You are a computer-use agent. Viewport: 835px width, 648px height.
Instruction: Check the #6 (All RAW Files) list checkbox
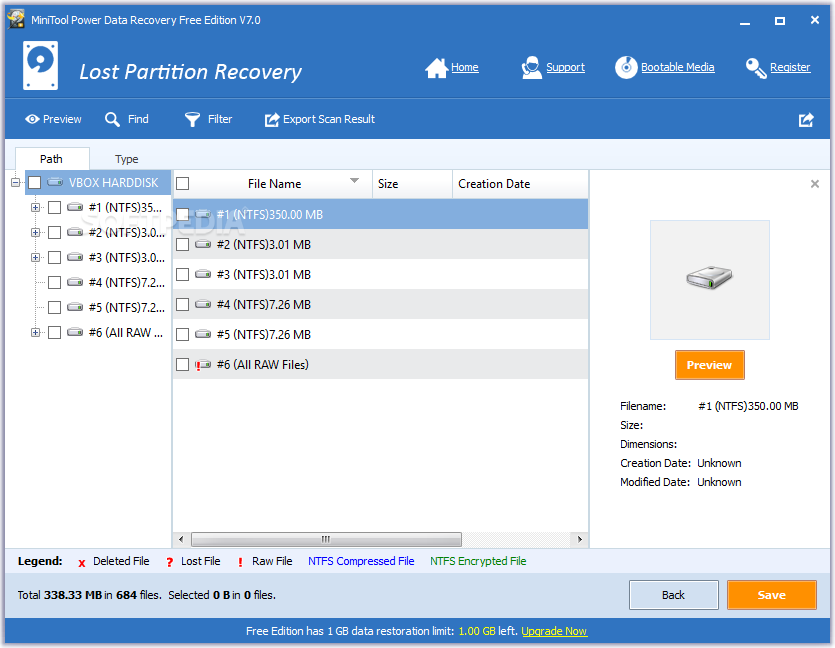tap(183, 365)
